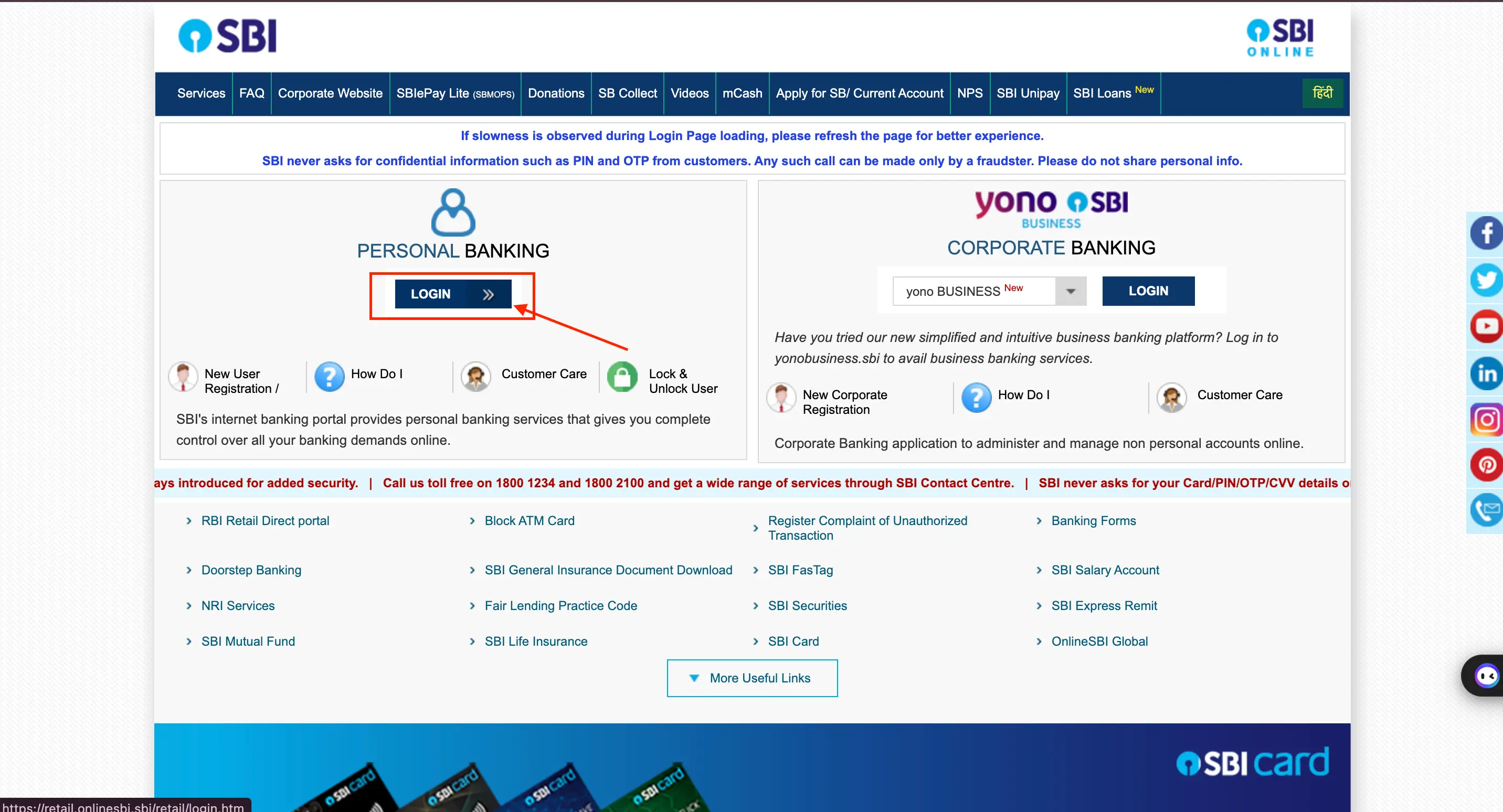The height and width of the screenshot is (812, 1503).
Task: Expand the More Useful Links section
Action: 751,677
